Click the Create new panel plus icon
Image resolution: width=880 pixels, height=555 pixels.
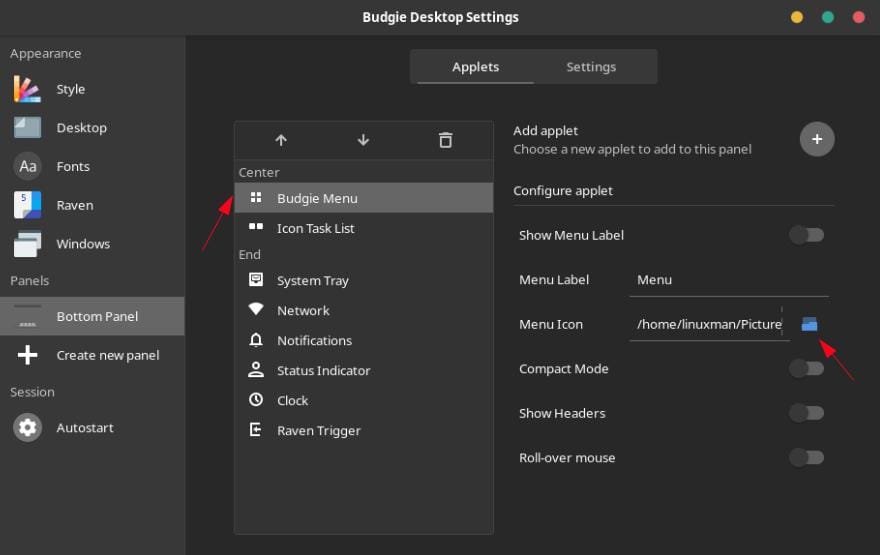click(28, 355)
